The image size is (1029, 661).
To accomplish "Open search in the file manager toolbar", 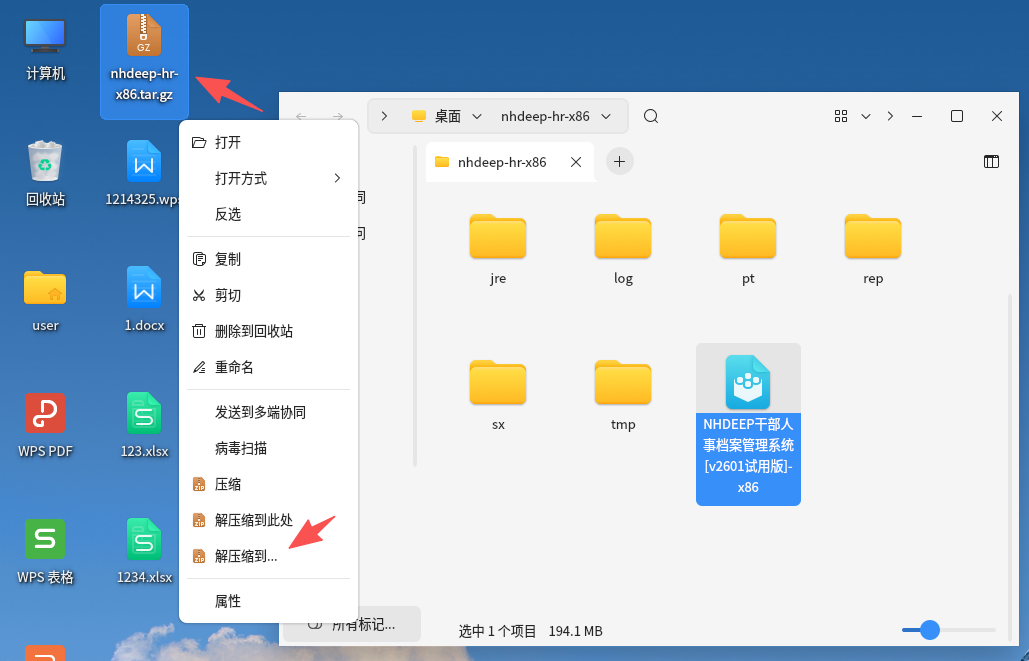I will (650, 116).
